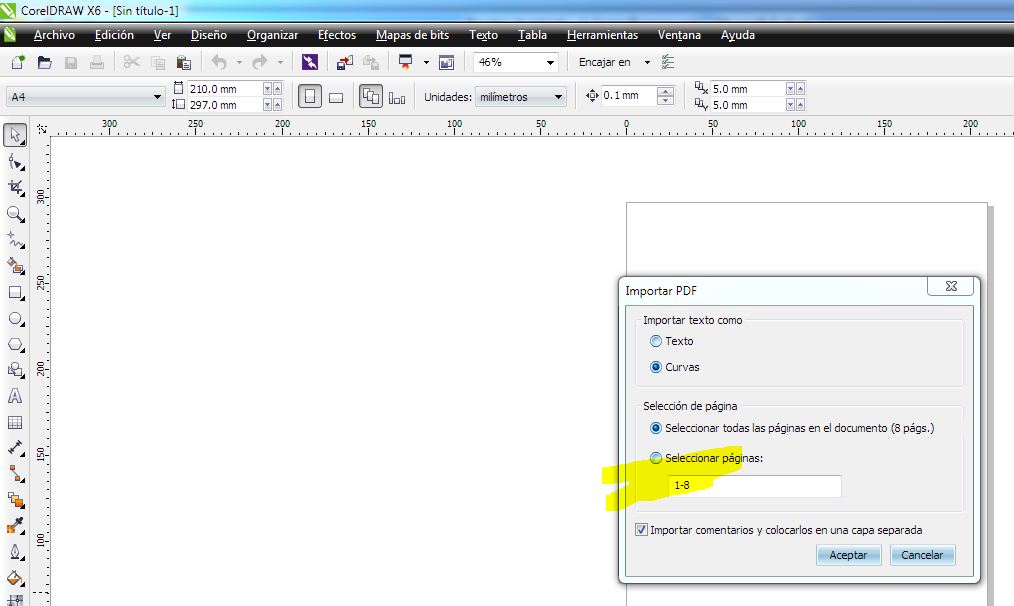Open the Efectos menu
1014x606 pixels.
[x=337, y=35]
